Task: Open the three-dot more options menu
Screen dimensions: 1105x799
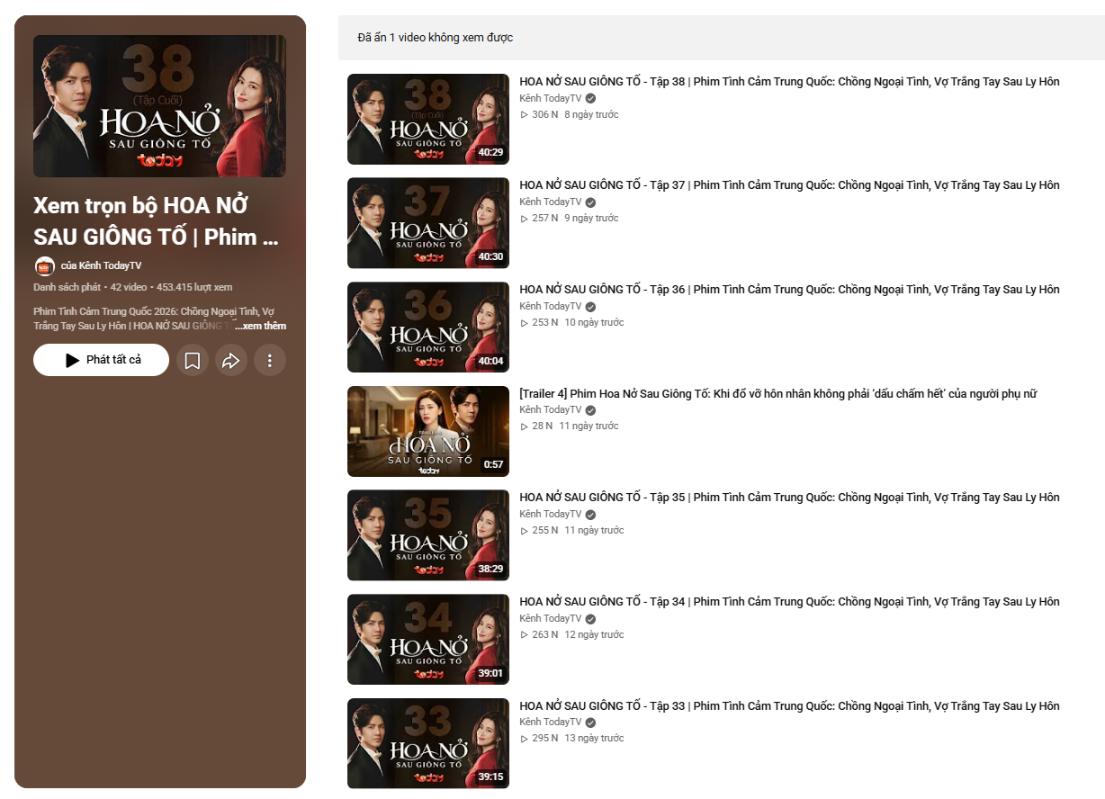Action: click(269, 360)
